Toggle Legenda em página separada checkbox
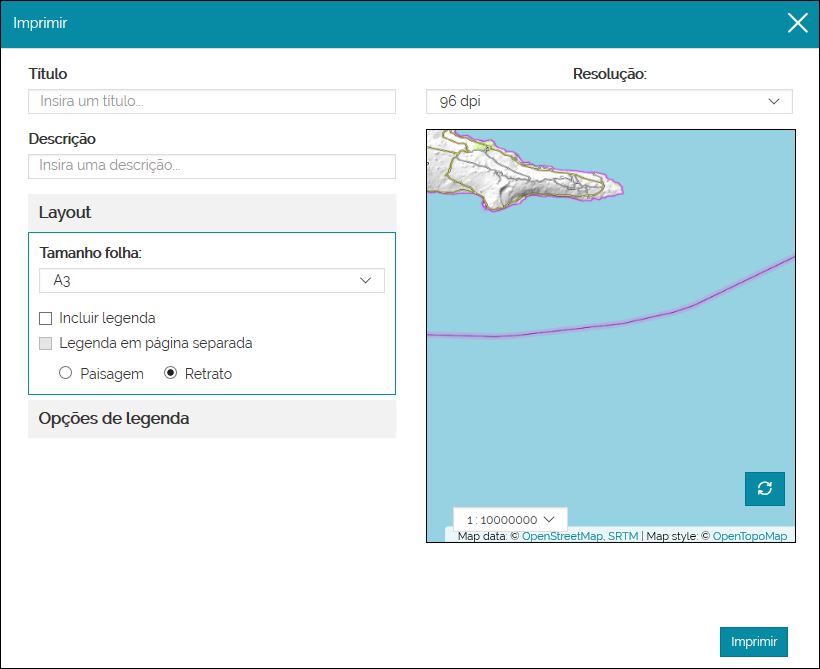The height and width of the screenshot is (669, 820). click(45, 343)
